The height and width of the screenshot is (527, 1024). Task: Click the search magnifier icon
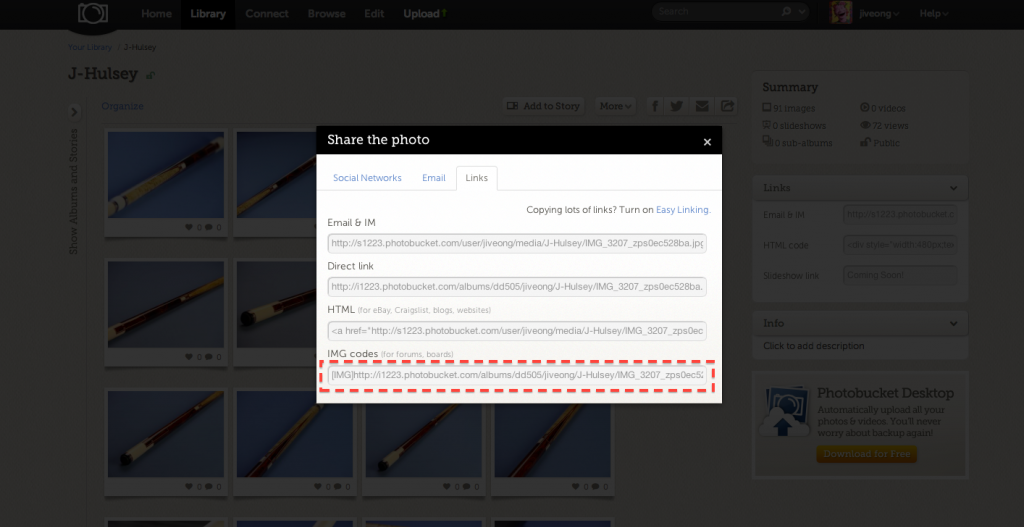click(786, 12)
